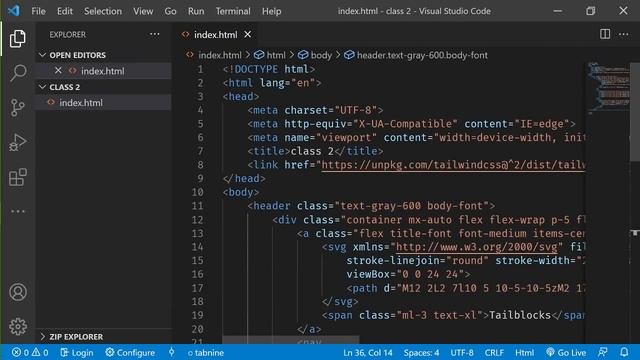Click the VS Code logo icon

(13, 11)
